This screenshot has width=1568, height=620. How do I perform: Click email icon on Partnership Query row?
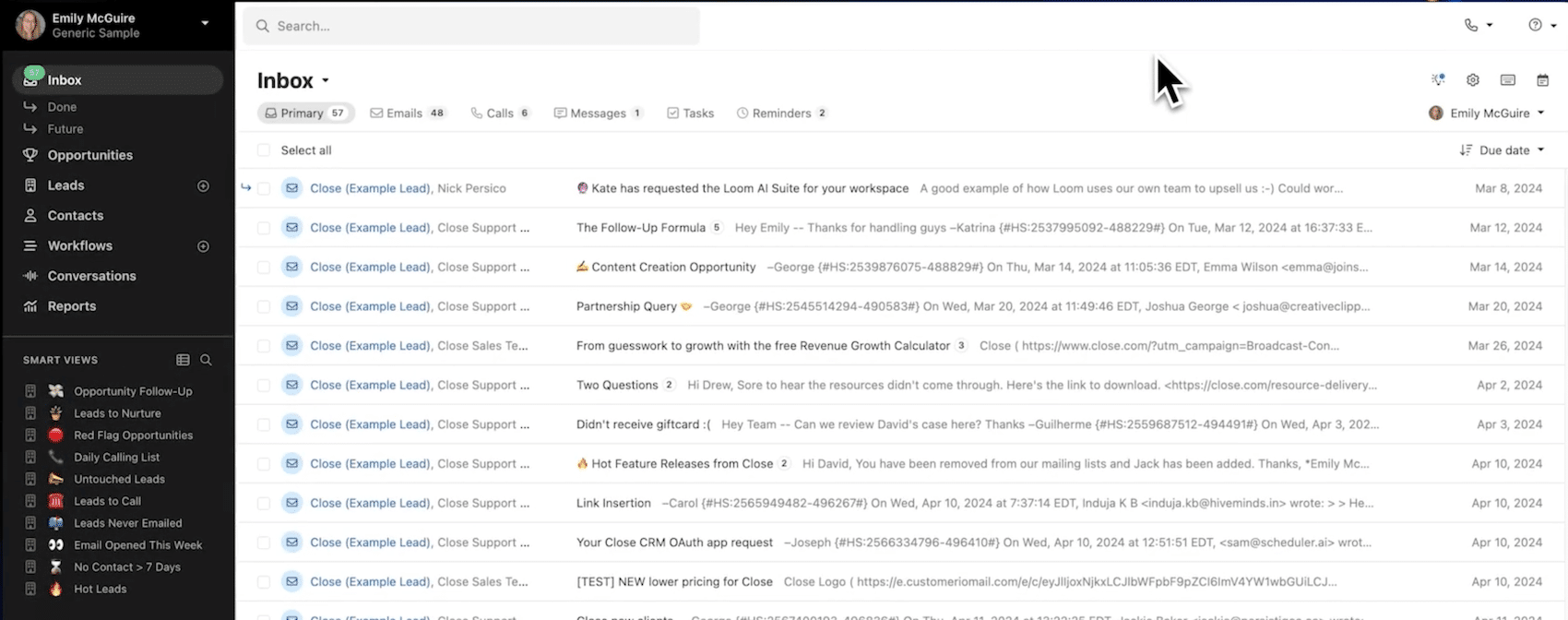(291, 306)
